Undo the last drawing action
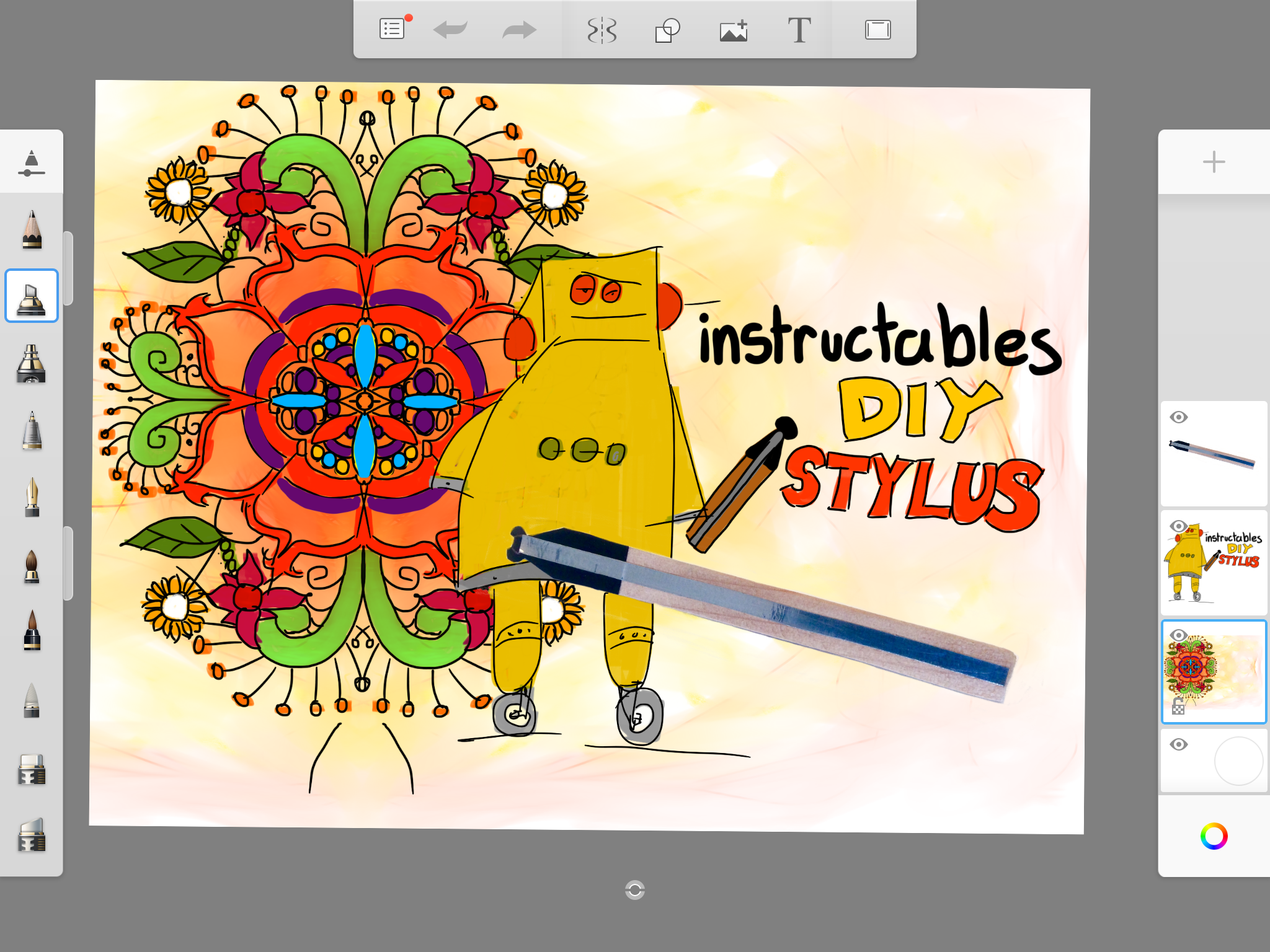 click(x=451, y=29)
